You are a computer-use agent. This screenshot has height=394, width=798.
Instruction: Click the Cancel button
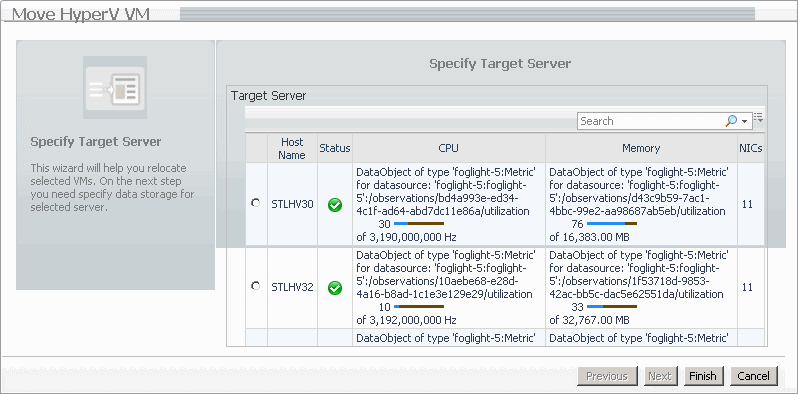click(x=754, y=376)
